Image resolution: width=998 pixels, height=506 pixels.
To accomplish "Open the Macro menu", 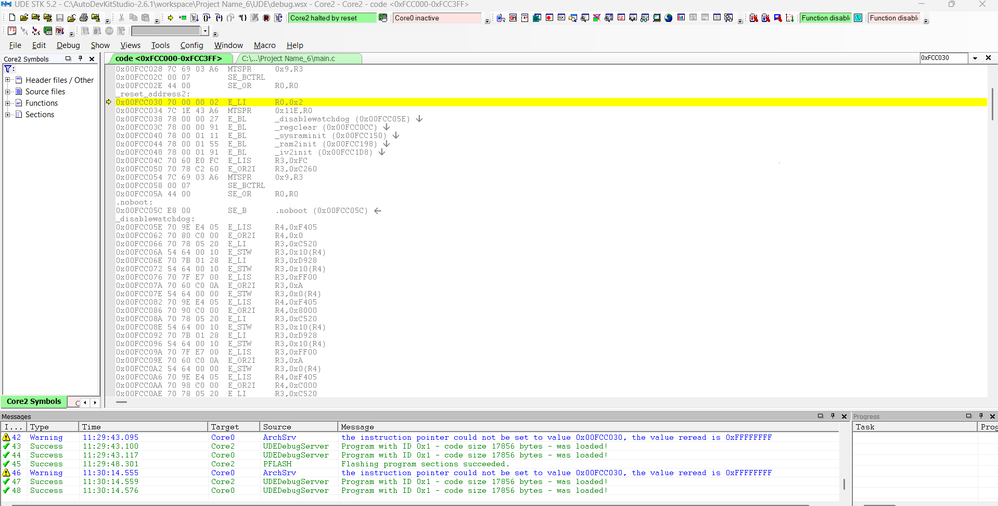I will (x=265, y=45).
